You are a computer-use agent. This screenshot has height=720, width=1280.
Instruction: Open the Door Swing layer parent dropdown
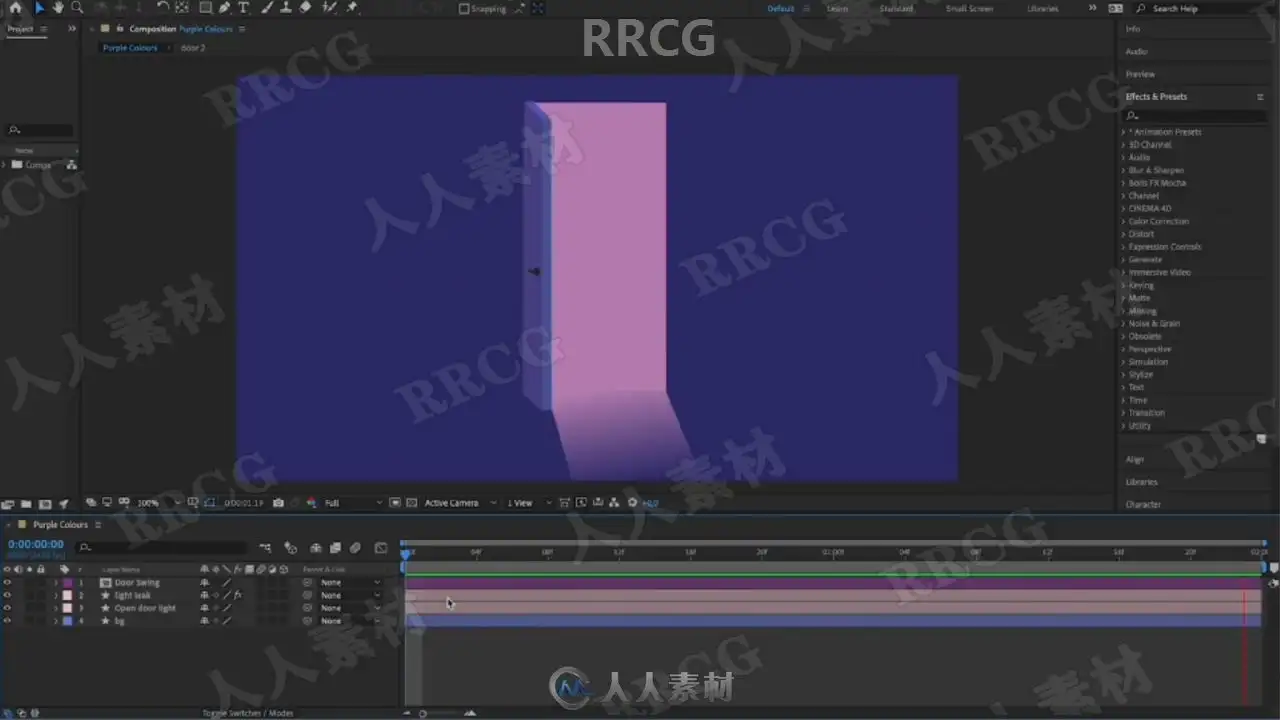(x=350, y=582)
